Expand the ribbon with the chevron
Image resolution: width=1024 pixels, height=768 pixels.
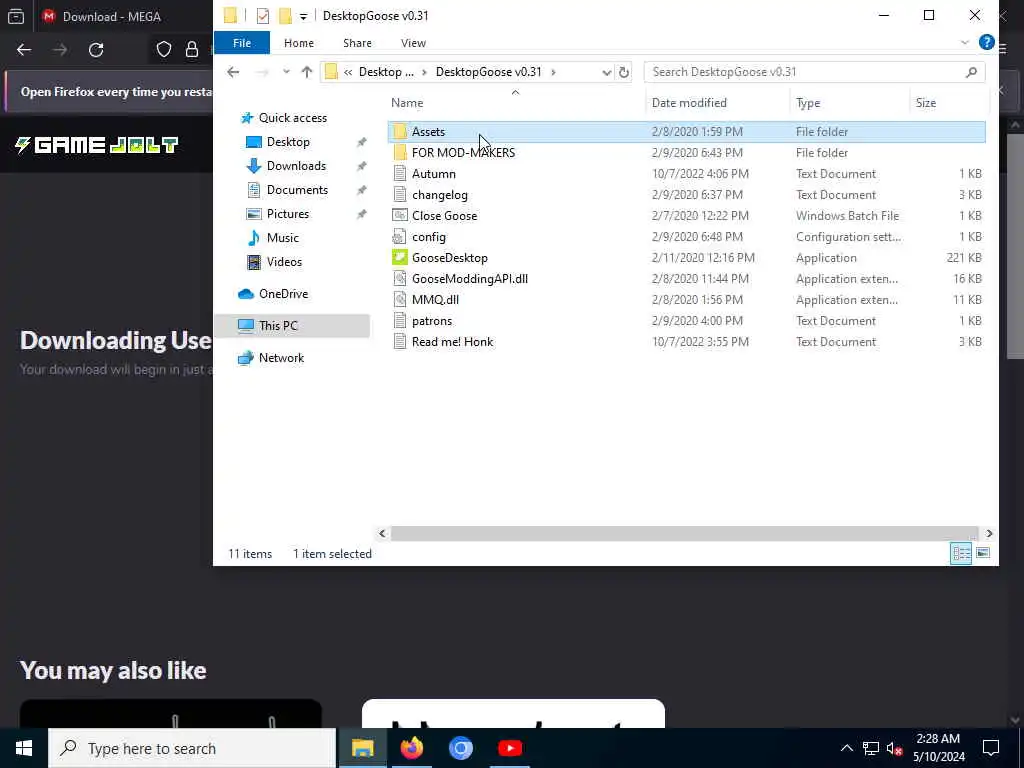click(965, 42)
